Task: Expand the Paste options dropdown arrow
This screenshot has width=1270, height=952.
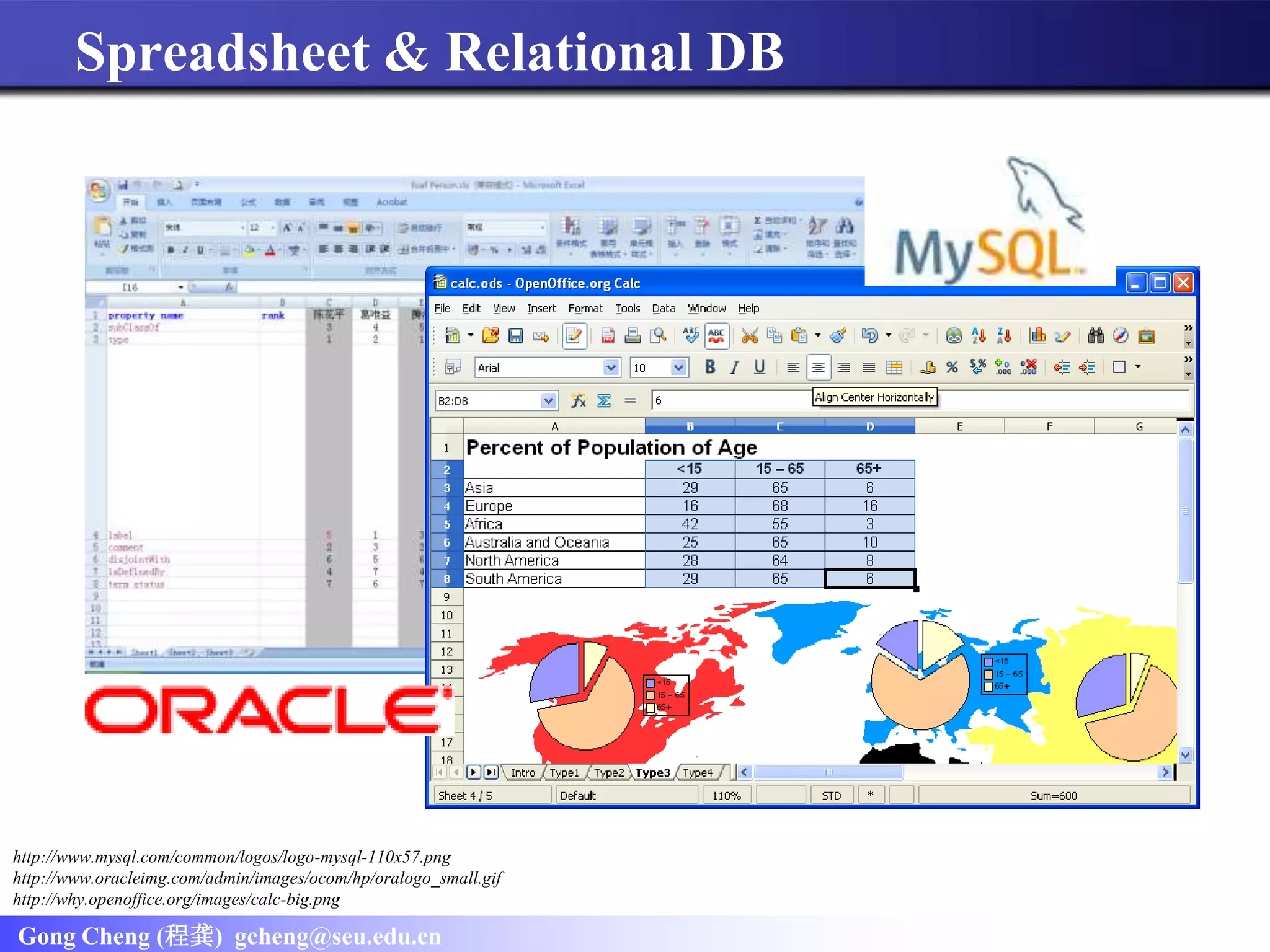Action: [818, 335]
